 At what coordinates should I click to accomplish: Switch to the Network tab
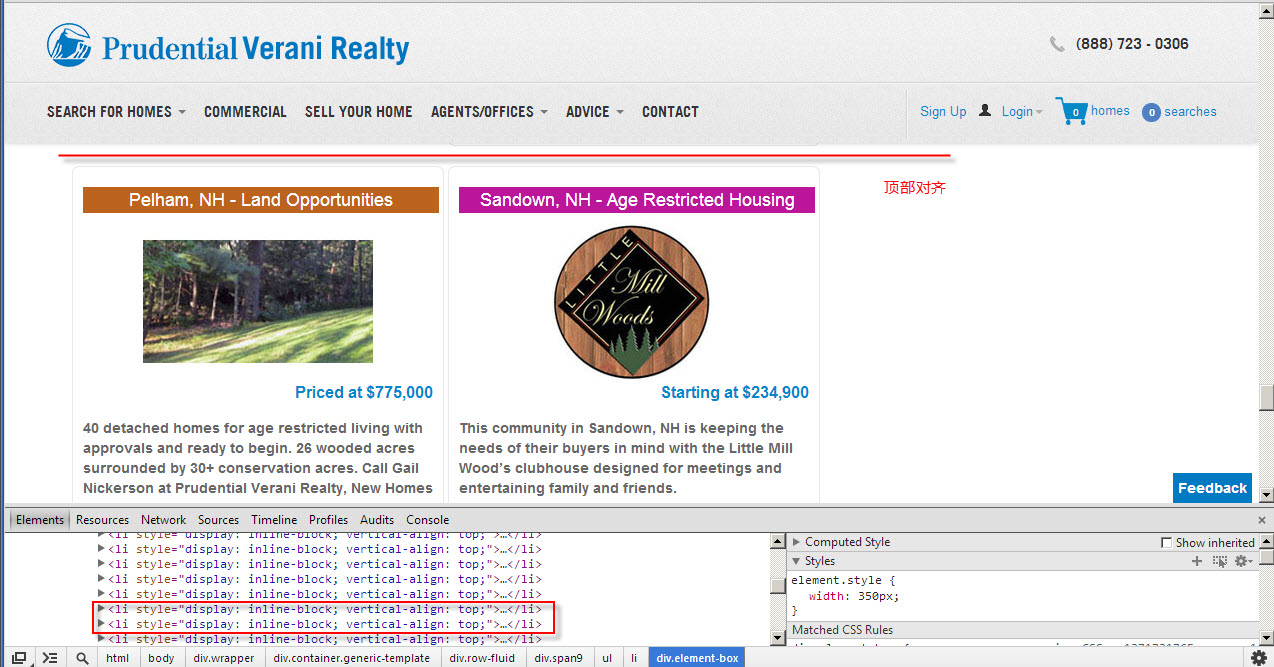click(163, 520)
